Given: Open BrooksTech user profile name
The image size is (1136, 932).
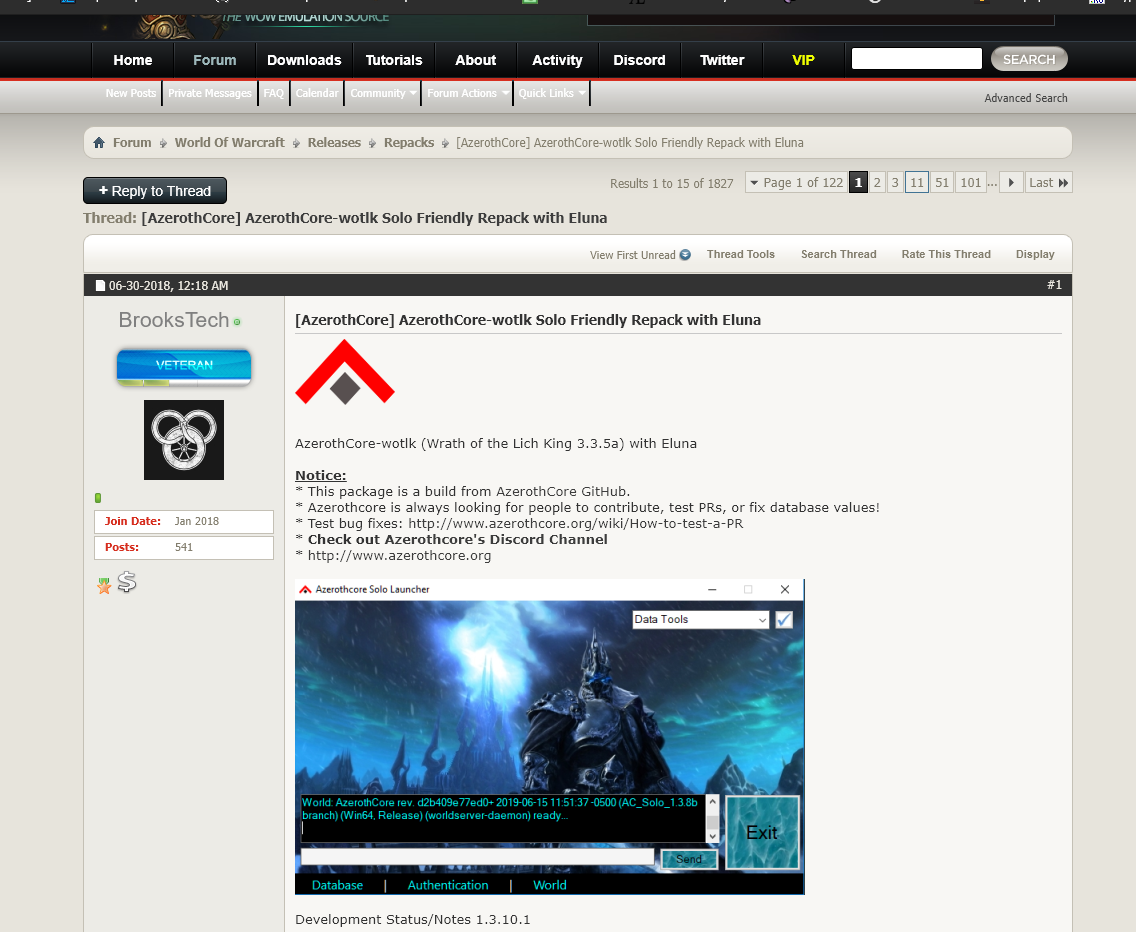Looking at the screenshot, I should [x=174, y=320].
